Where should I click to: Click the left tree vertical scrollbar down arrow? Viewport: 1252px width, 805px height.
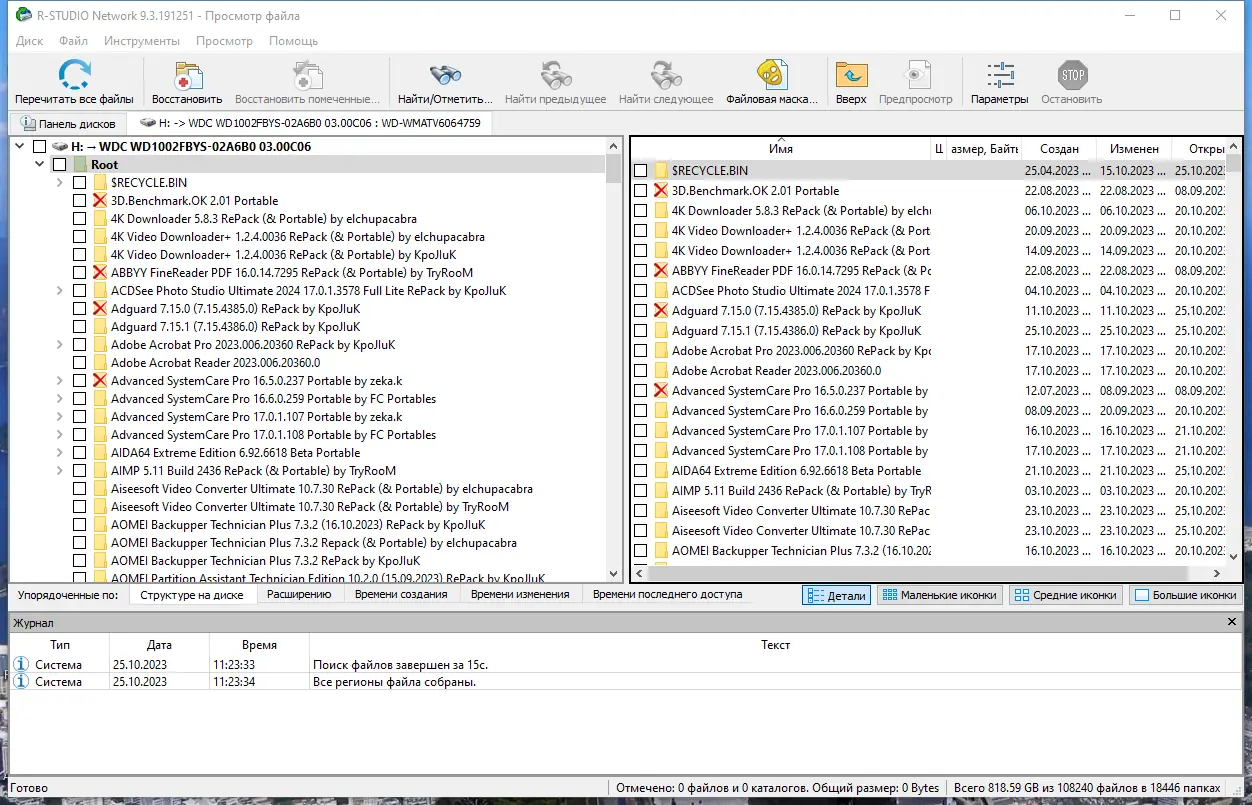tap(614, 574)
